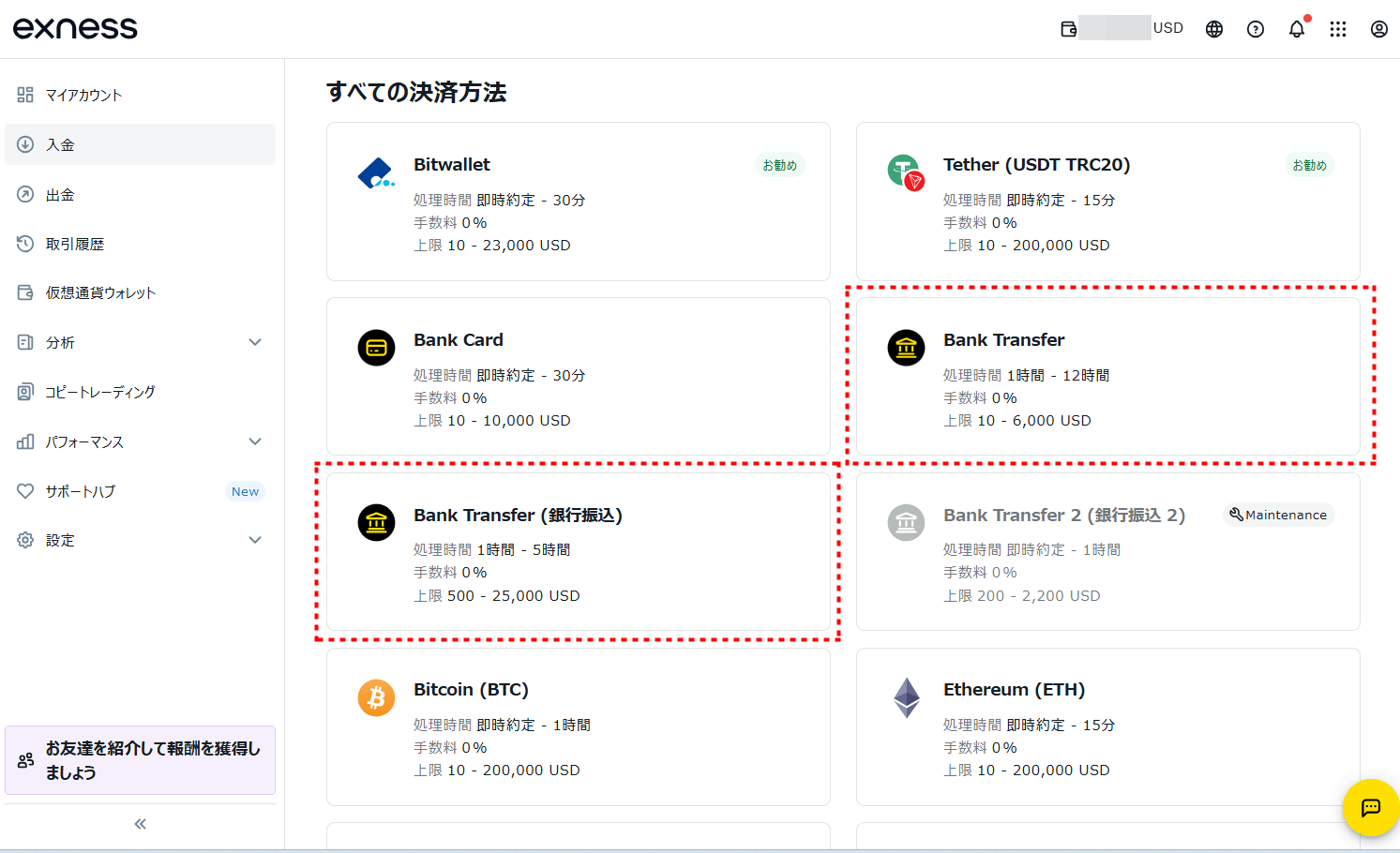Click the Bank Transfer 2 (銀行振込 2) title
Viewport: 1400px width, 853px height.
click(1064, 516)
